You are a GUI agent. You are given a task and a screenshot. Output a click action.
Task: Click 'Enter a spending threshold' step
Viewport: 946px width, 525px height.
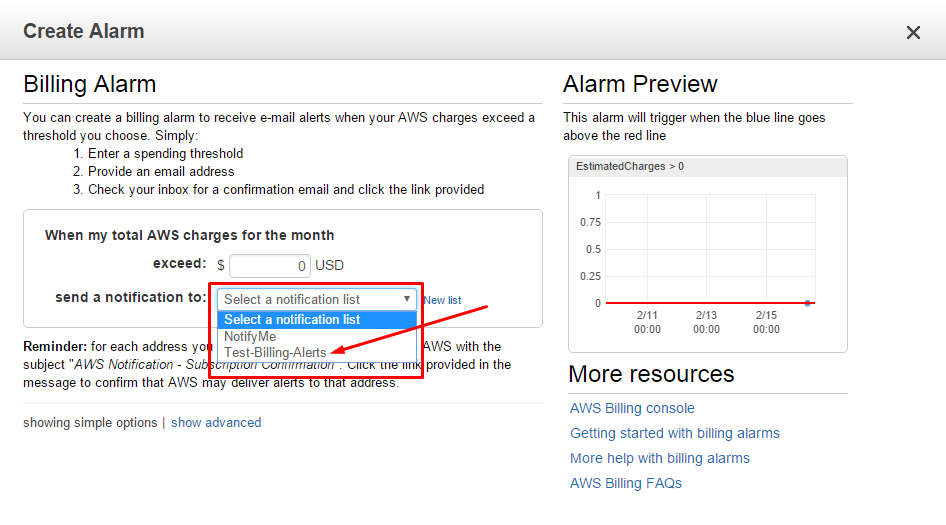click(165, 153)
